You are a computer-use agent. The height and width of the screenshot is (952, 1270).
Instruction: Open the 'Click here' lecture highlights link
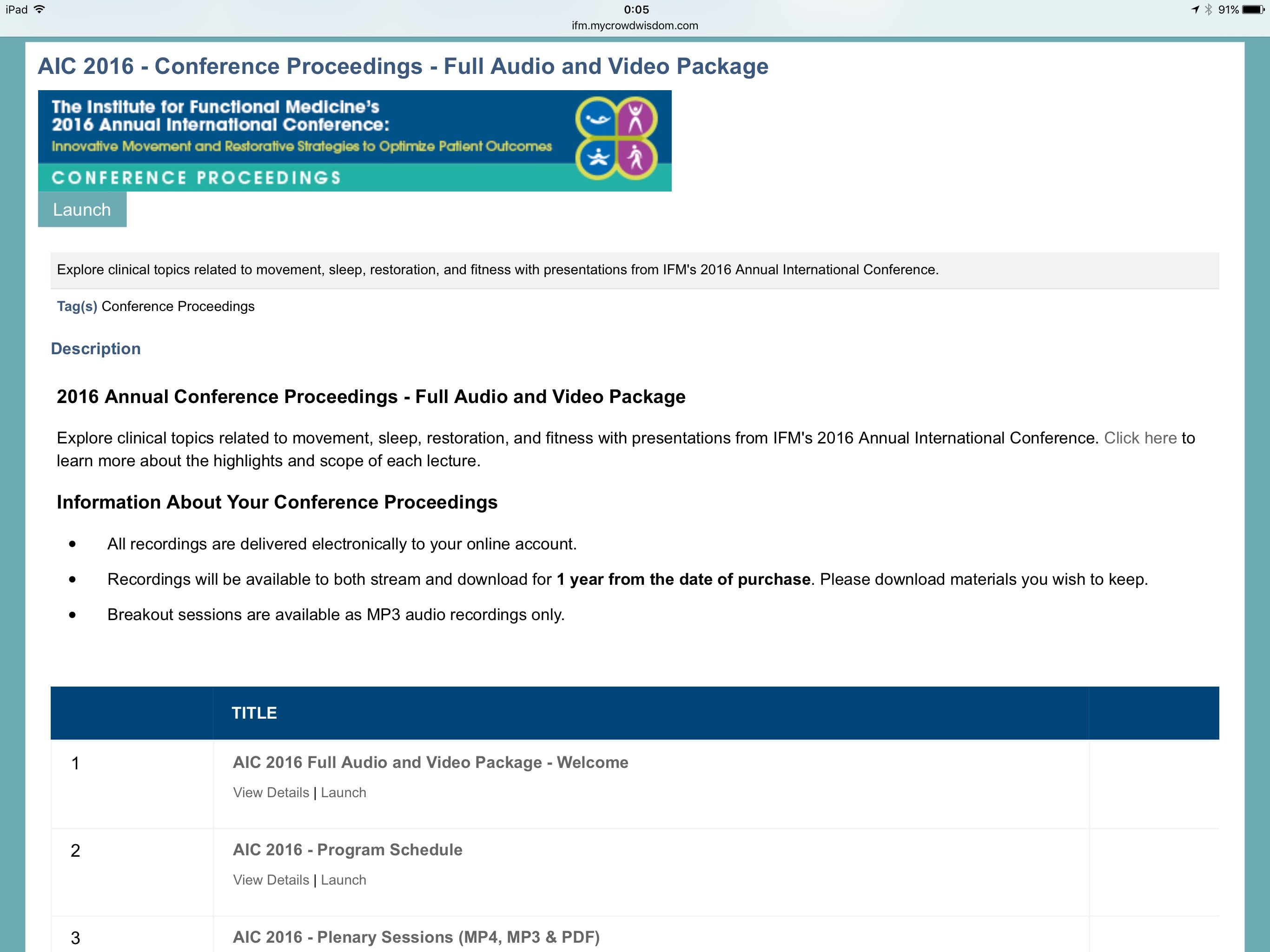point(1140,438)
